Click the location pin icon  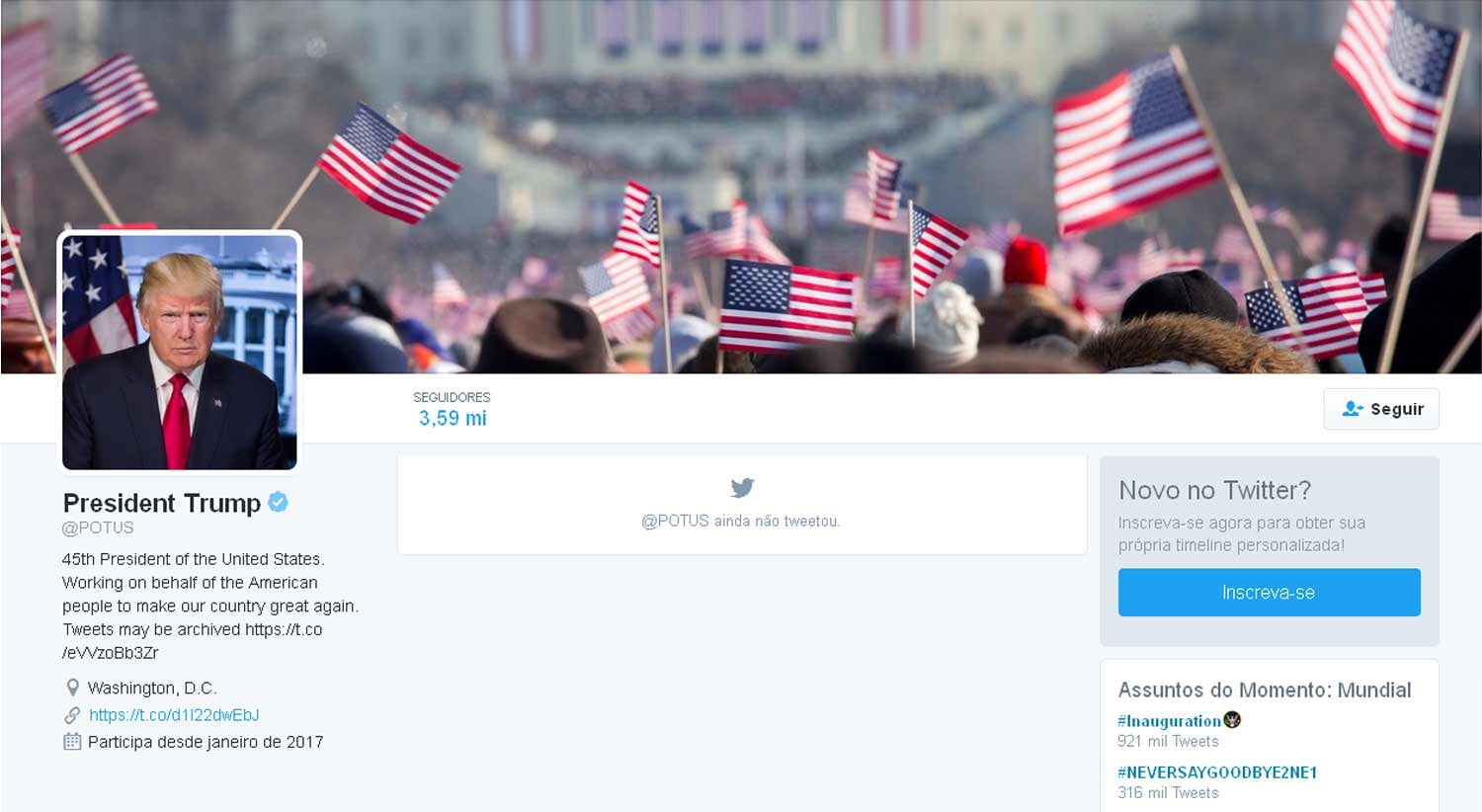coord(72,688)
